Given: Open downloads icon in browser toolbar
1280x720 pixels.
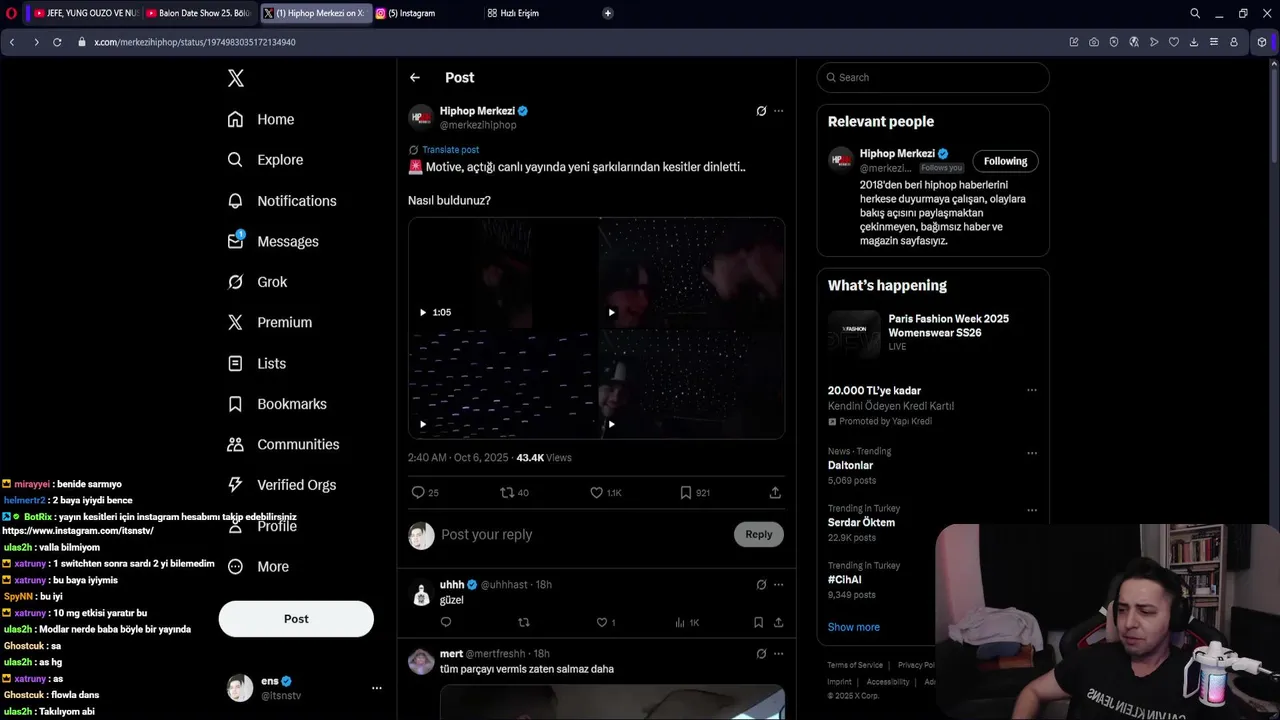Looking at the screenshot, I should (1194, 42).
